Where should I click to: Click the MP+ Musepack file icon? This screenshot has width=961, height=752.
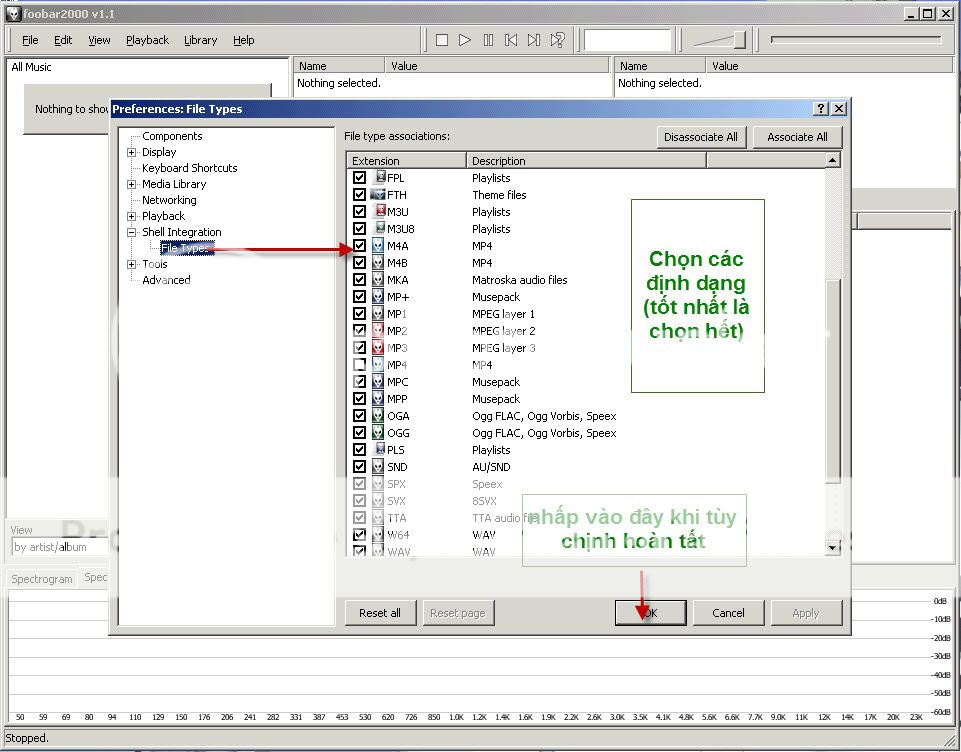(378, 297)
